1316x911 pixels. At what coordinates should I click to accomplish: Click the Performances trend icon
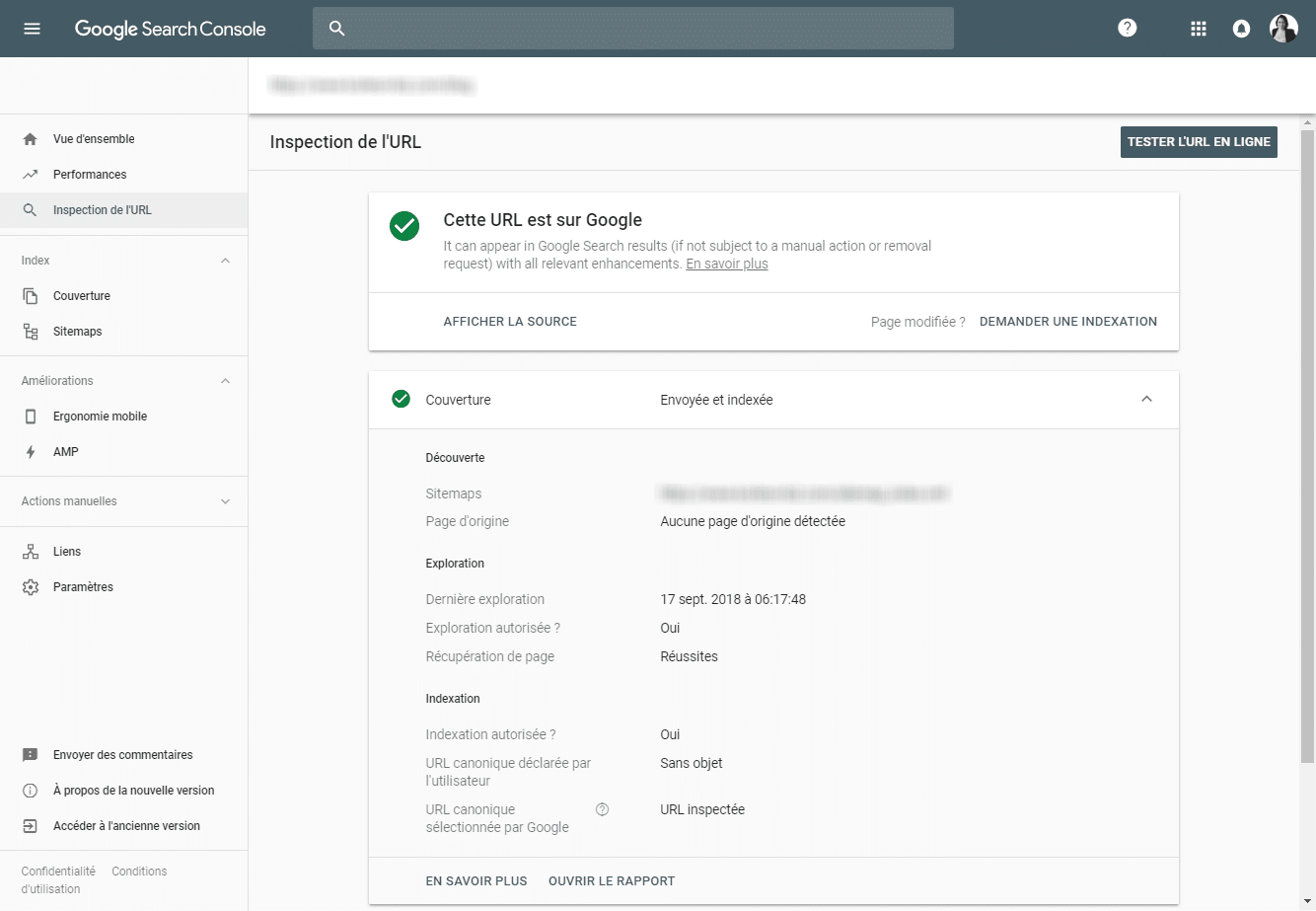click(x=31, y=175)
